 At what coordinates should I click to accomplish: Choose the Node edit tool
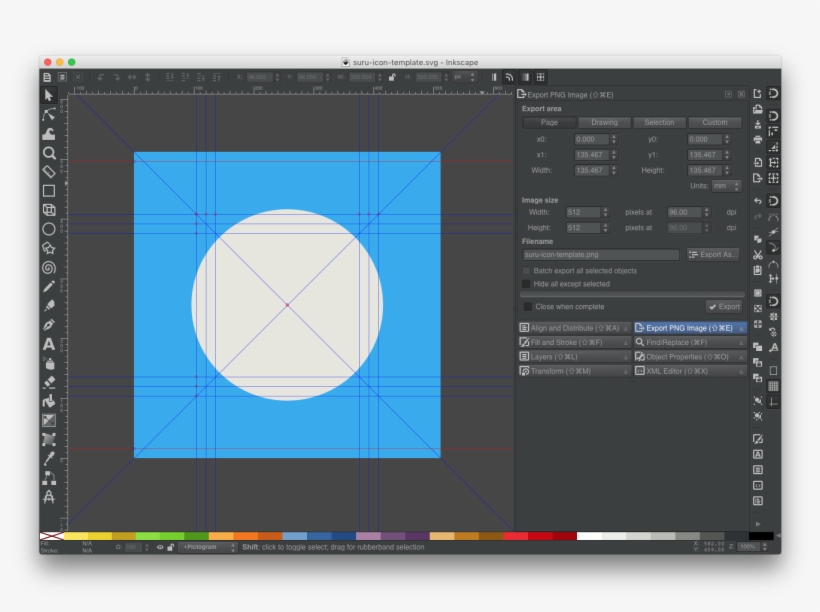(48, 115)
